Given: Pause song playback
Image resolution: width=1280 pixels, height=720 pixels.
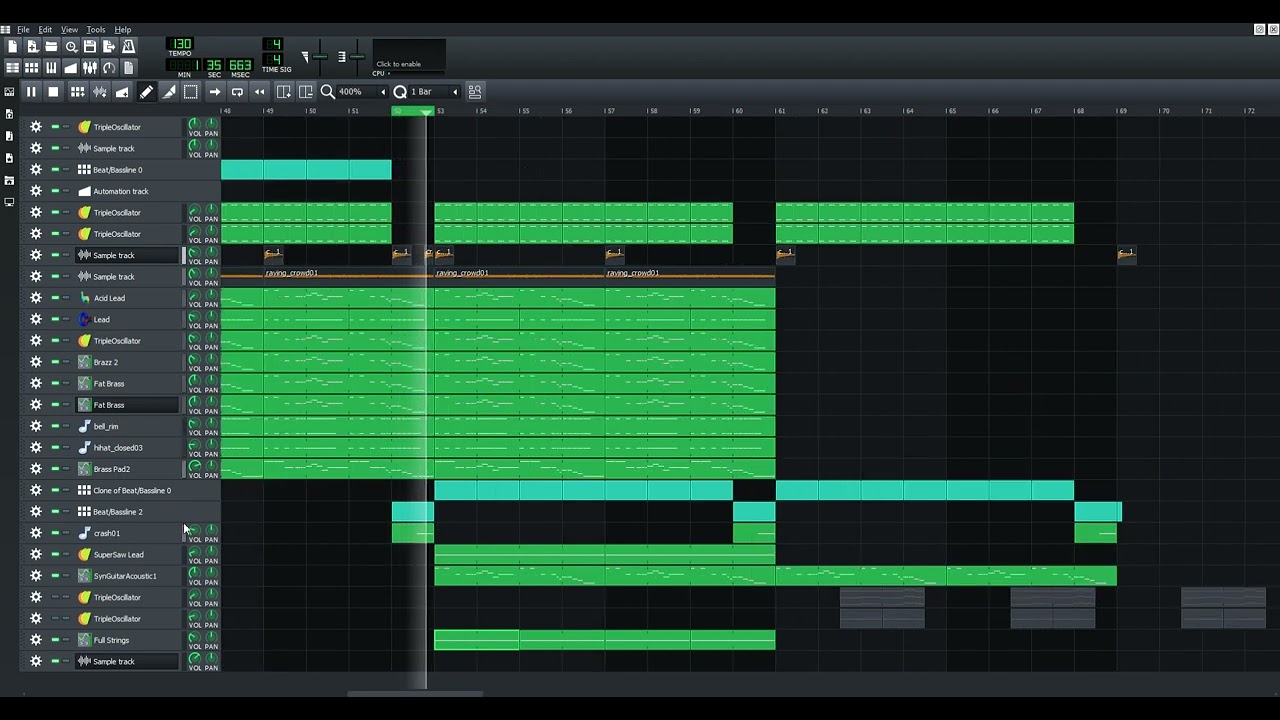Looking at the screenshot, I should click(x=31, y=92).
